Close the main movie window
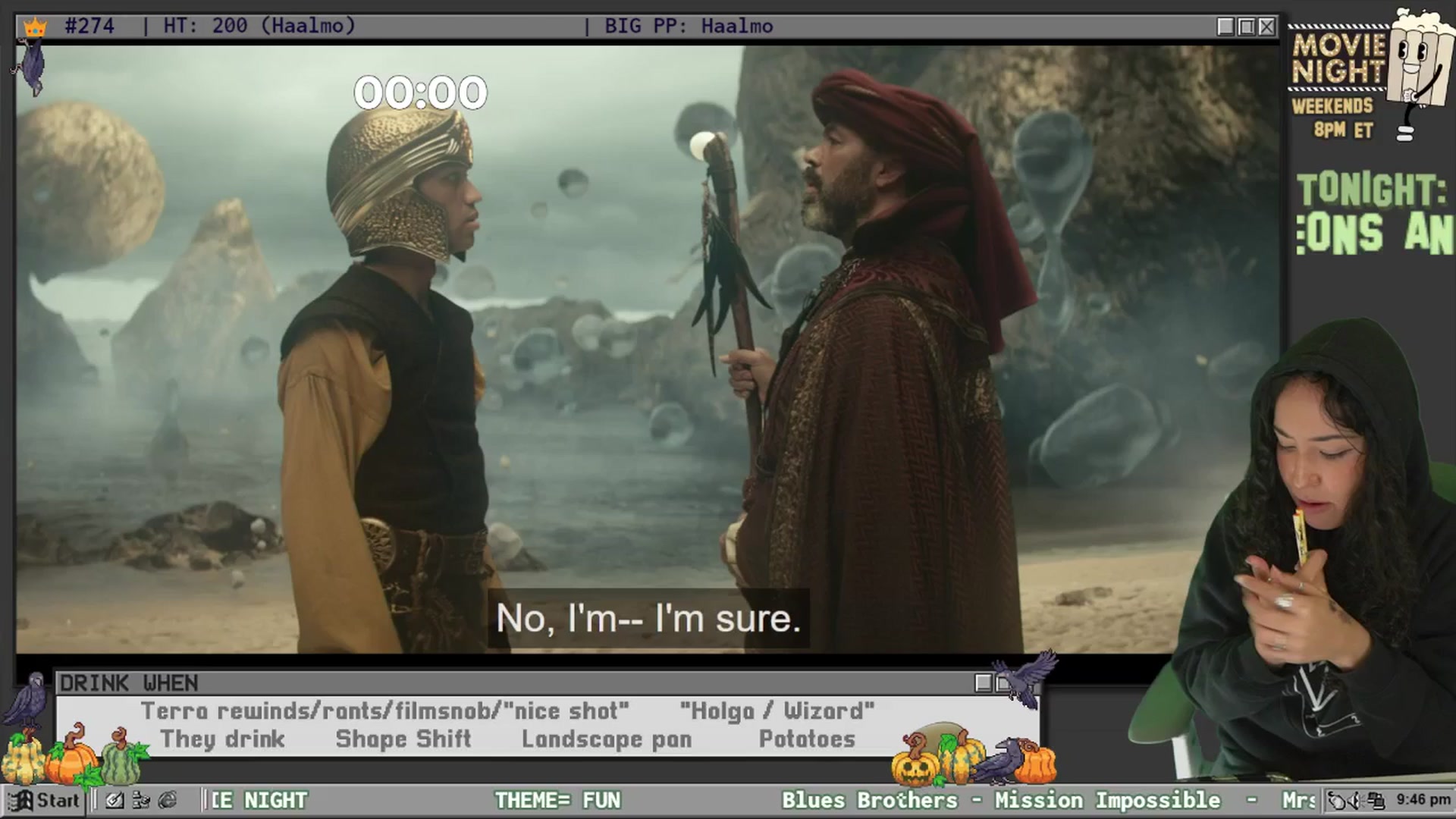1456x819 pixels. [1266, 27]
